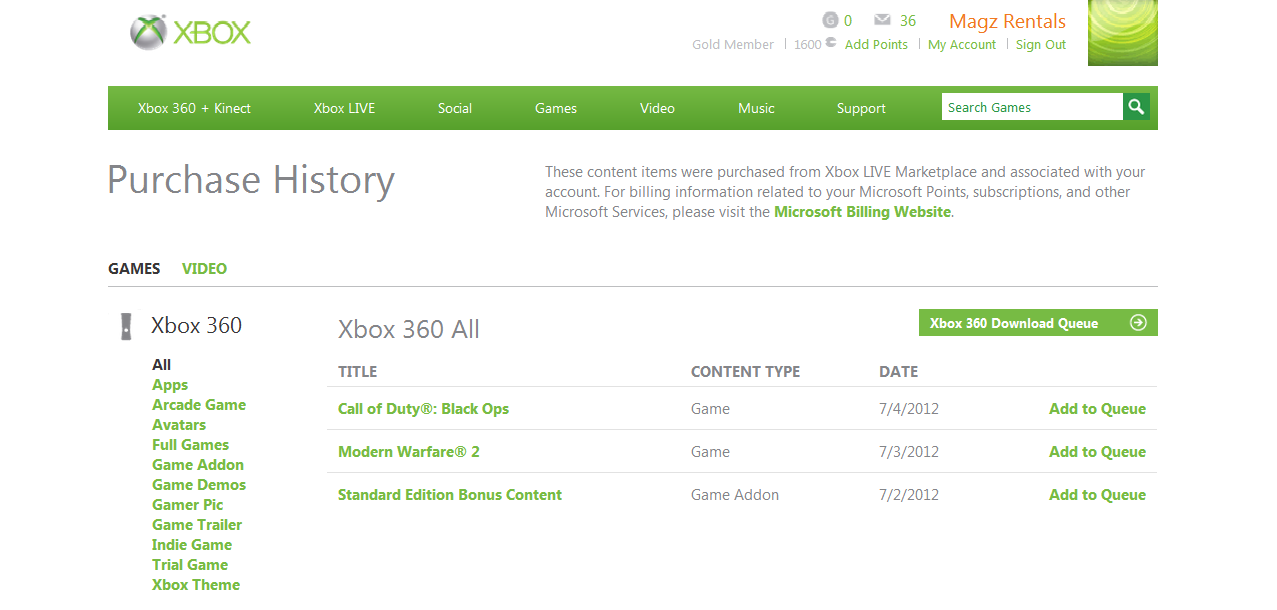The height and width of the screenshot is (610, 1277).
Task: Click Sign Out
Action: (1041, 44)
